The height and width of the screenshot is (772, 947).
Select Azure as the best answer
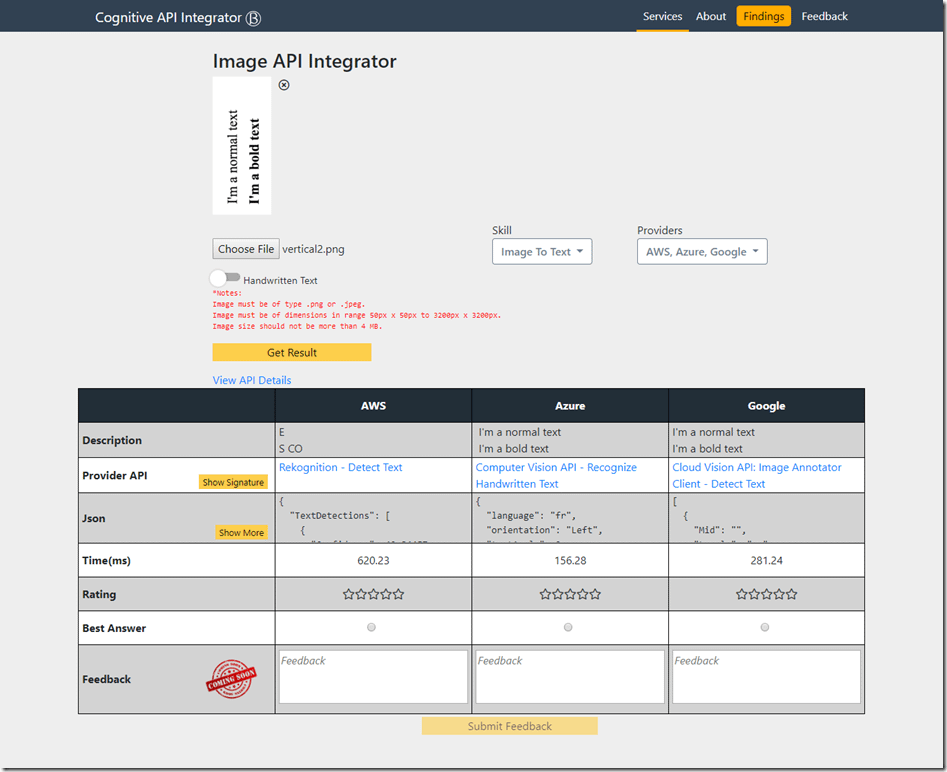click(568, 628)
